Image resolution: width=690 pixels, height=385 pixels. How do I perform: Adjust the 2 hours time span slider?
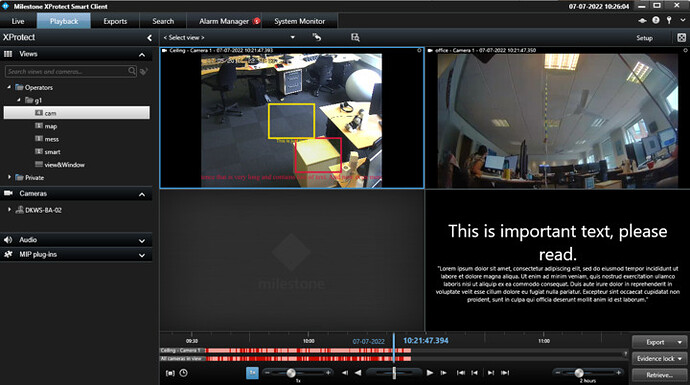[x=579, y=373]
